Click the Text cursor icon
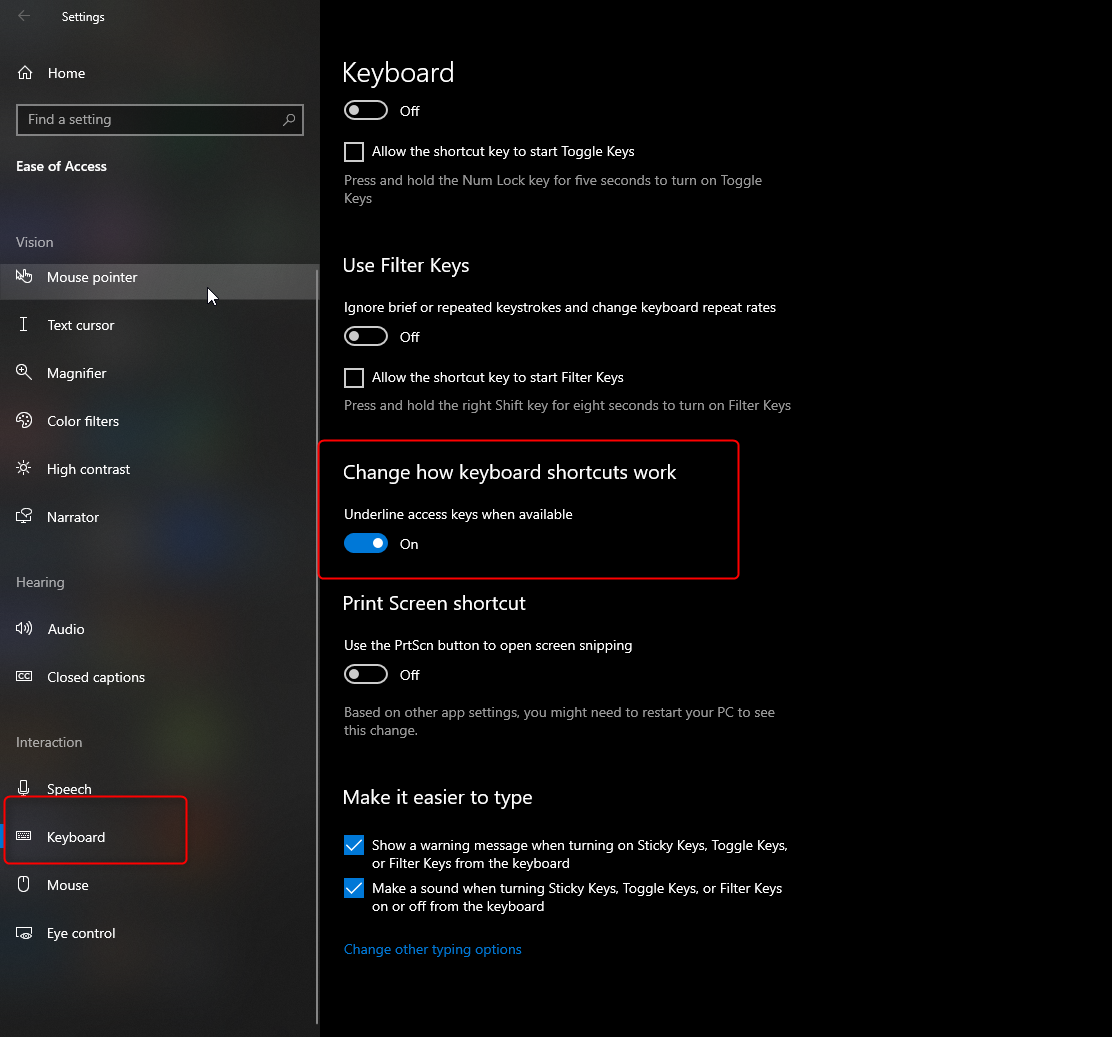 point(24,324)
